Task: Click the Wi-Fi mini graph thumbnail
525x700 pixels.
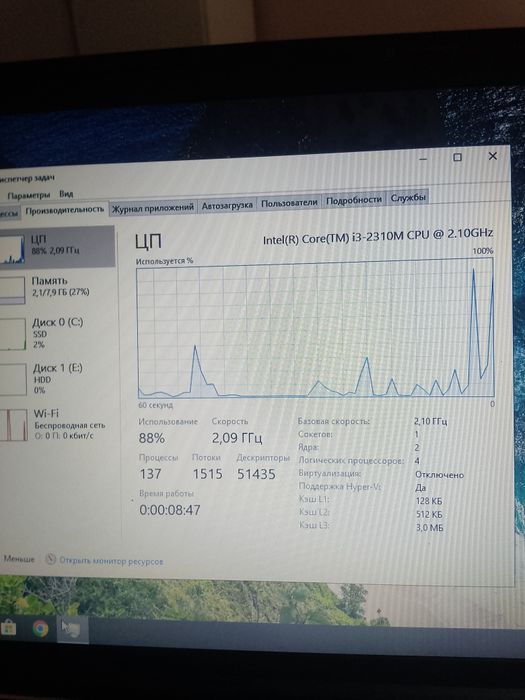Action: click(x=13, y=425)
